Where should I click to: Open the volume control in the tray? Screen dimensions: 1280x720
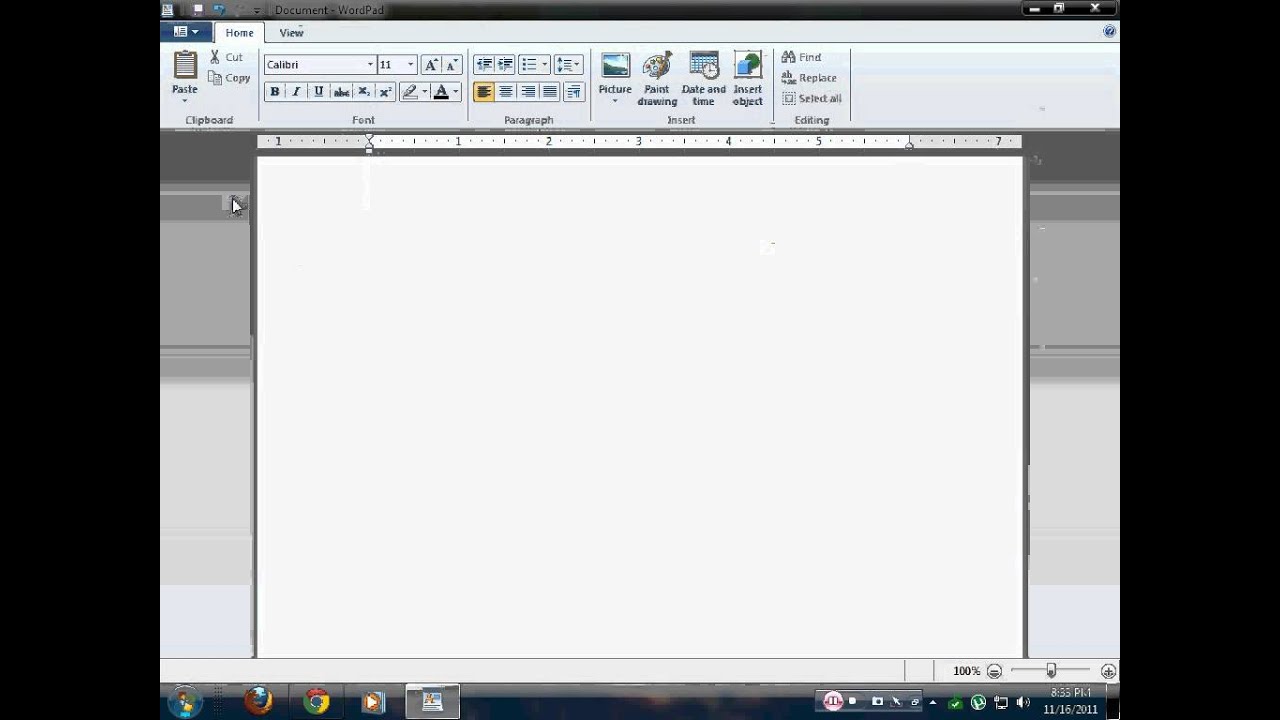pyautogui.click(x=1022, y=703)
